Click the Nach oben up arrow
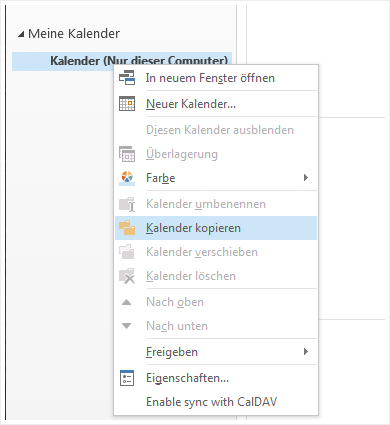The image size is (390, 425). (x=127, y=302)
